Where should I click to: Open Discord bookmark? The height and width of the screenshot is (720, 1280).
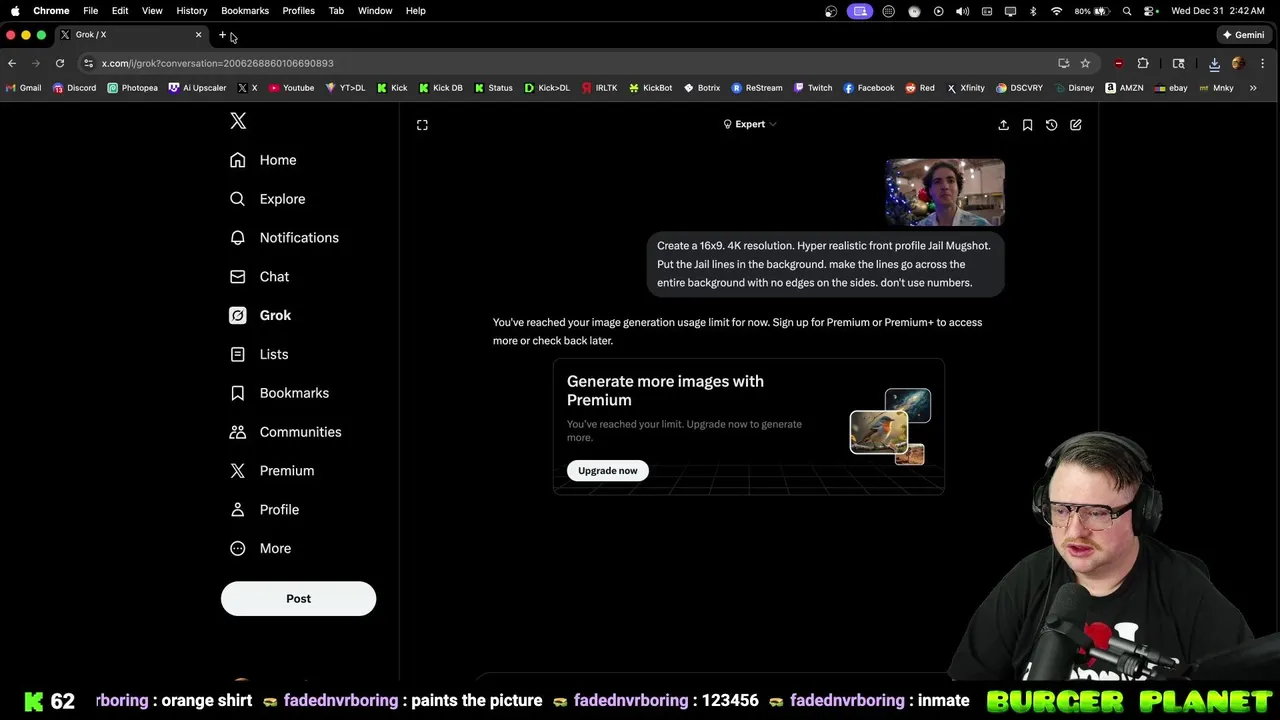click(74, 88)
